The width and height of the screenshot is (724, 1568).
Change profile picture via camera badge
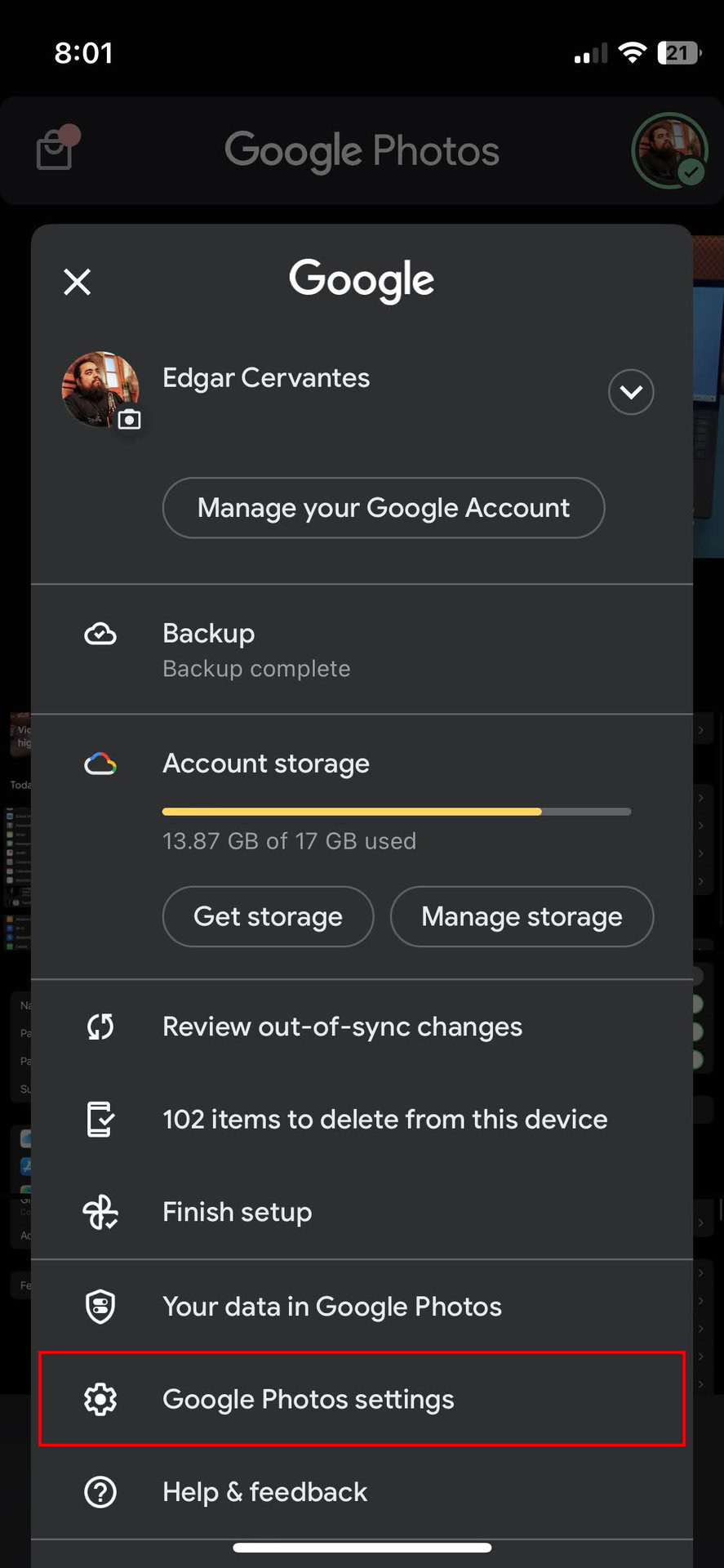coord(129,420)
